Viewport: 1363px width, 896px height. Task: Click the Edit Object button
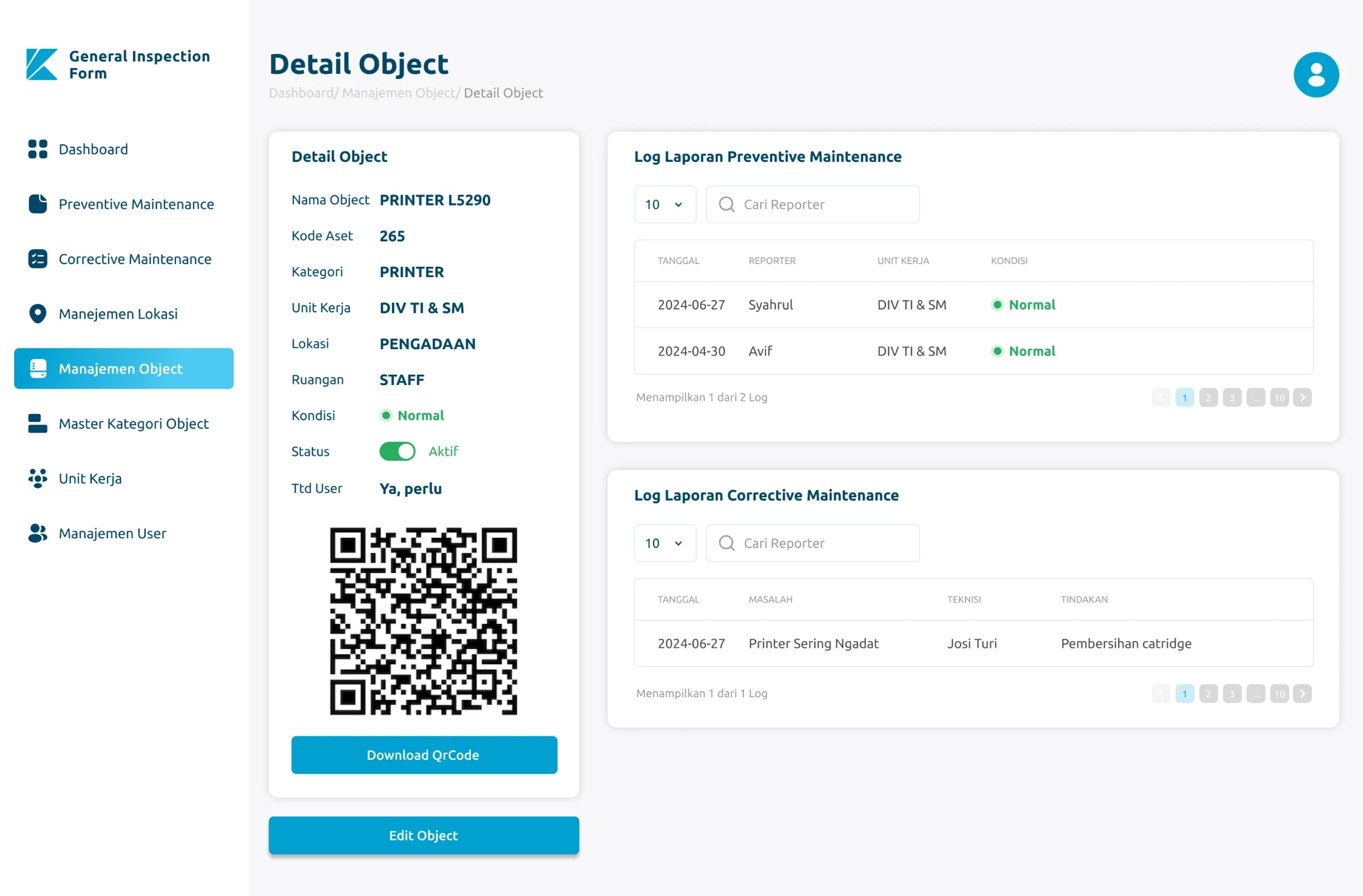tap(423, 835)
